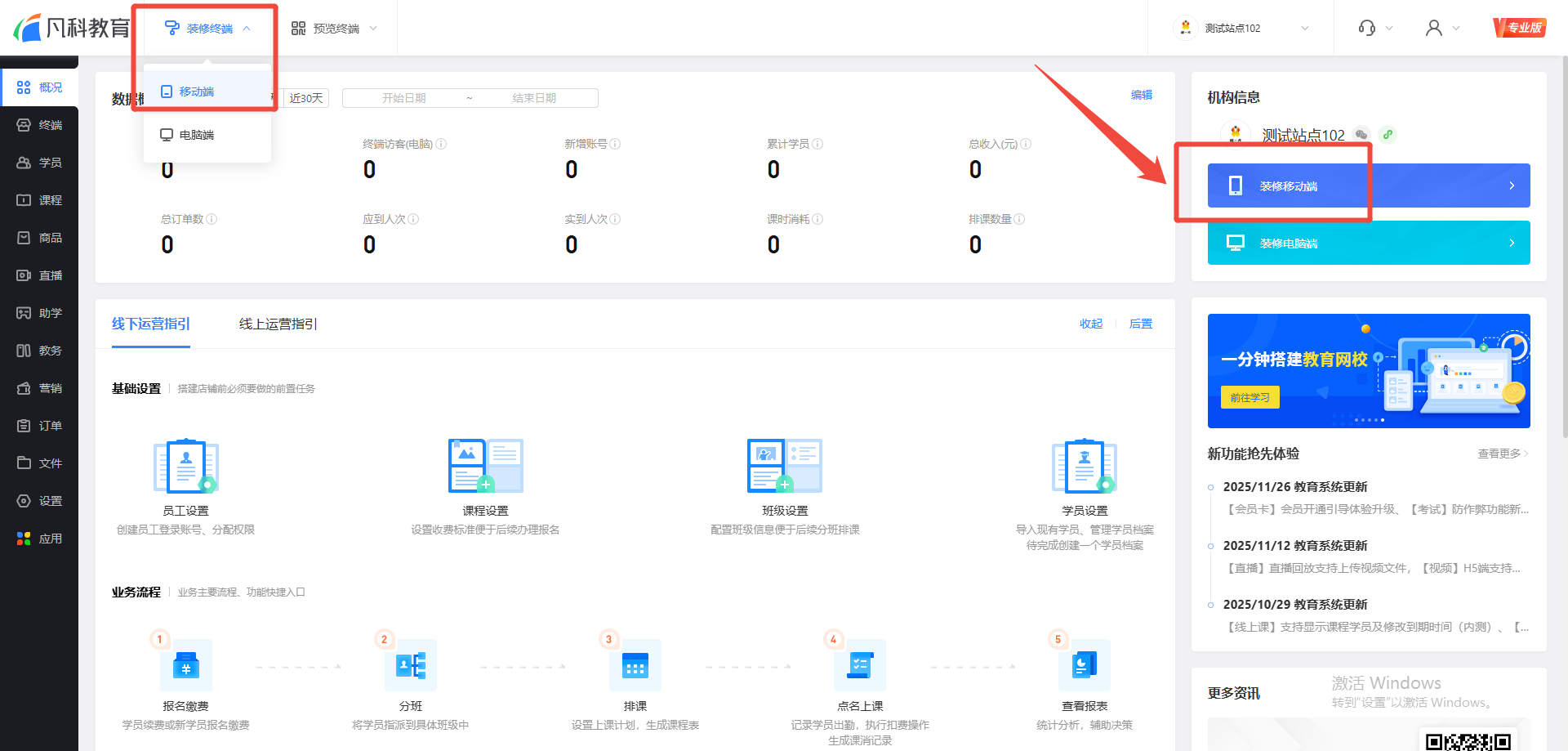This screenshot has width=1568, height=751.
Task: Open the 测试站点102 site selector dropdown
Action: tap(1241, 29)
